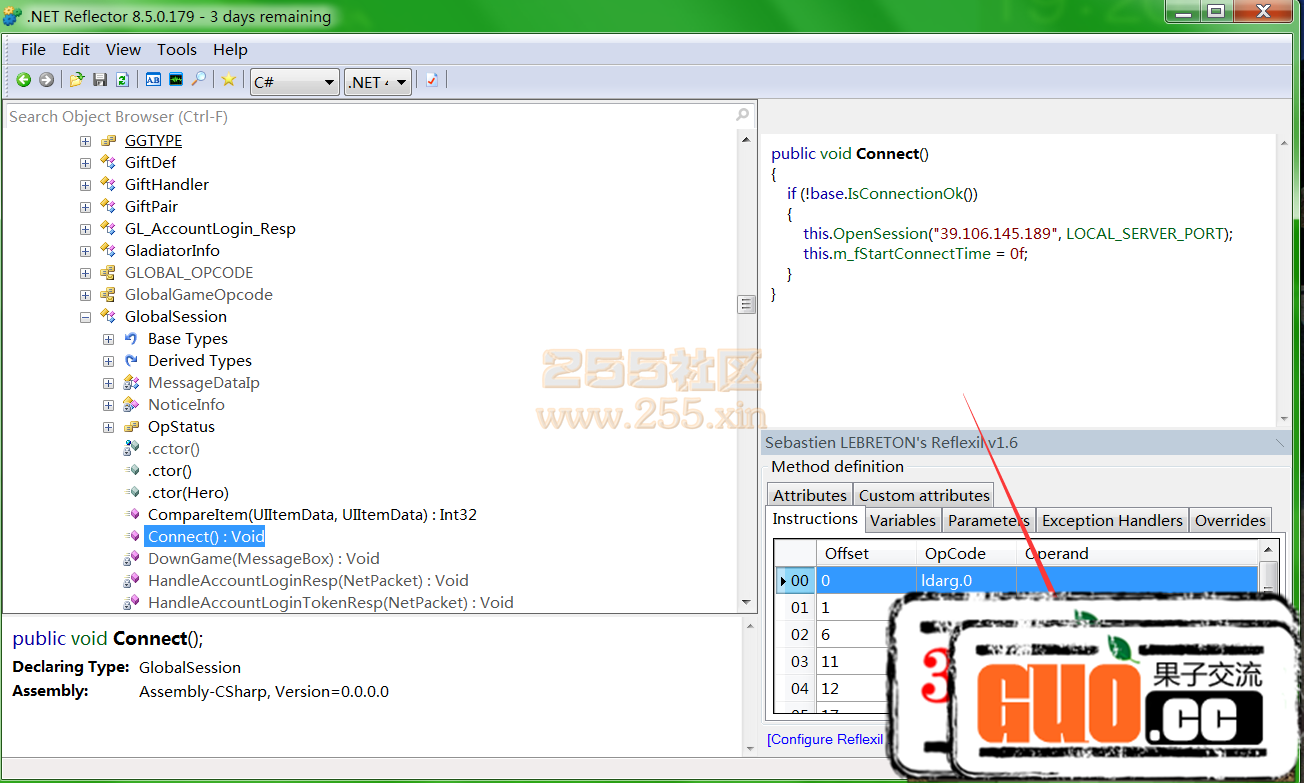Click the grey Forward navigation arrow
Screen dimensions: 1304x783
[x=46, y=80]
